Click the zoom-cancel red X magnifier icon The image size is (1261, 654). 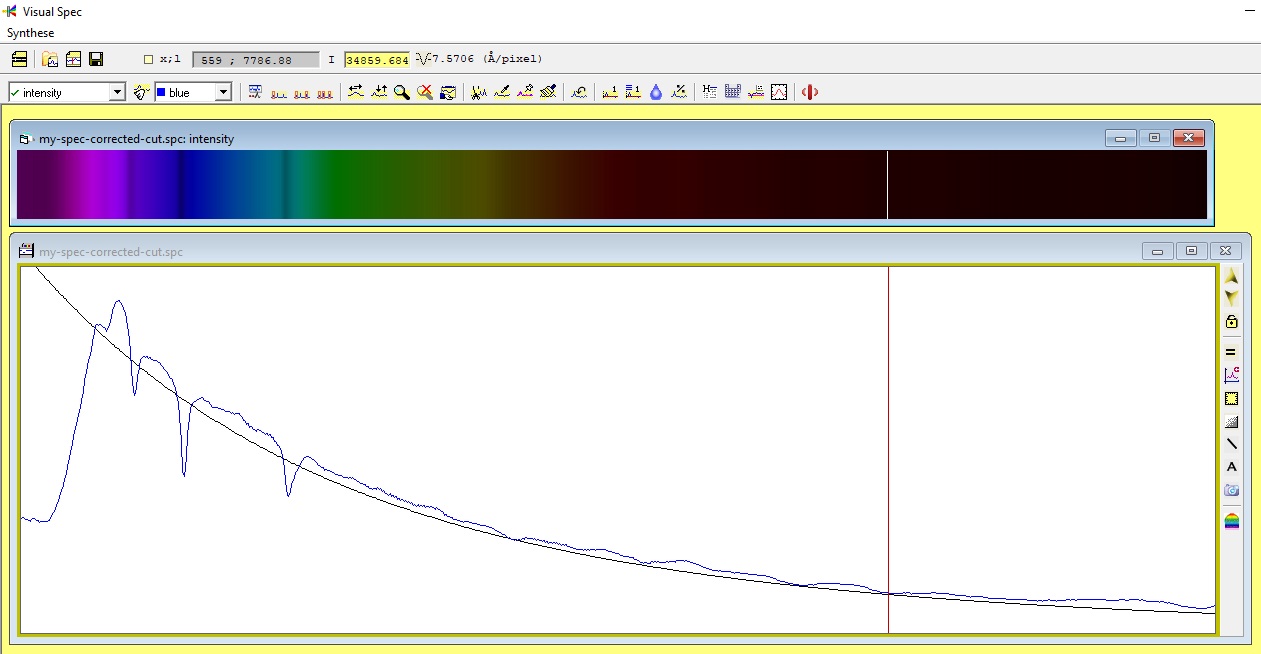pos(425,92)
